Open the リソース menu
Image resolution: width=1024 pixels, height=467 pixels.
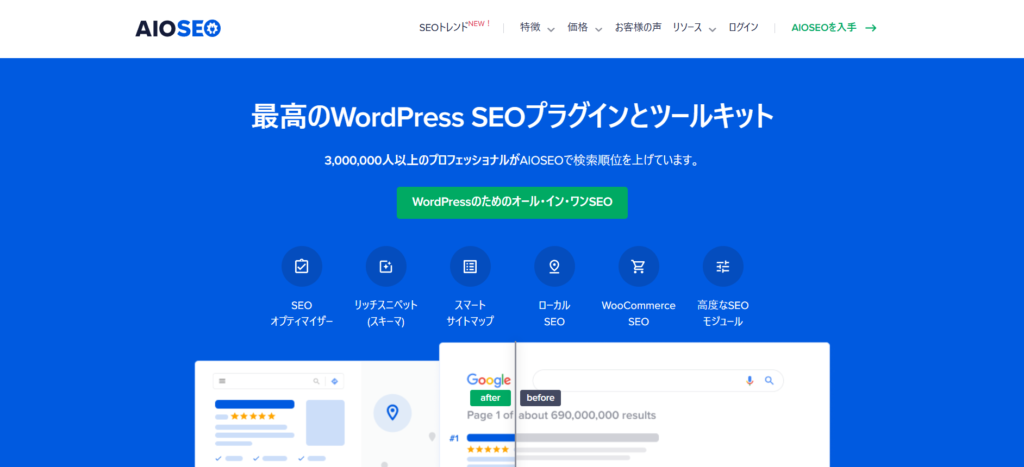coord(688,27)
